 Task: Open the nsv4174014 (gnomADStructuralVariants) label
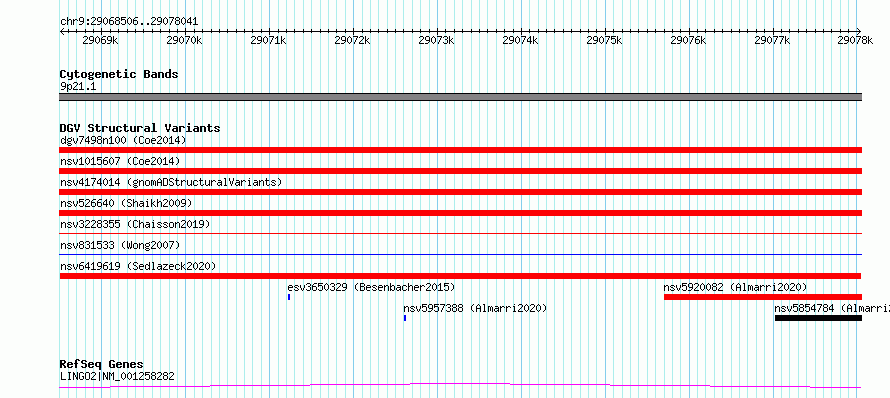pos(171,182)
